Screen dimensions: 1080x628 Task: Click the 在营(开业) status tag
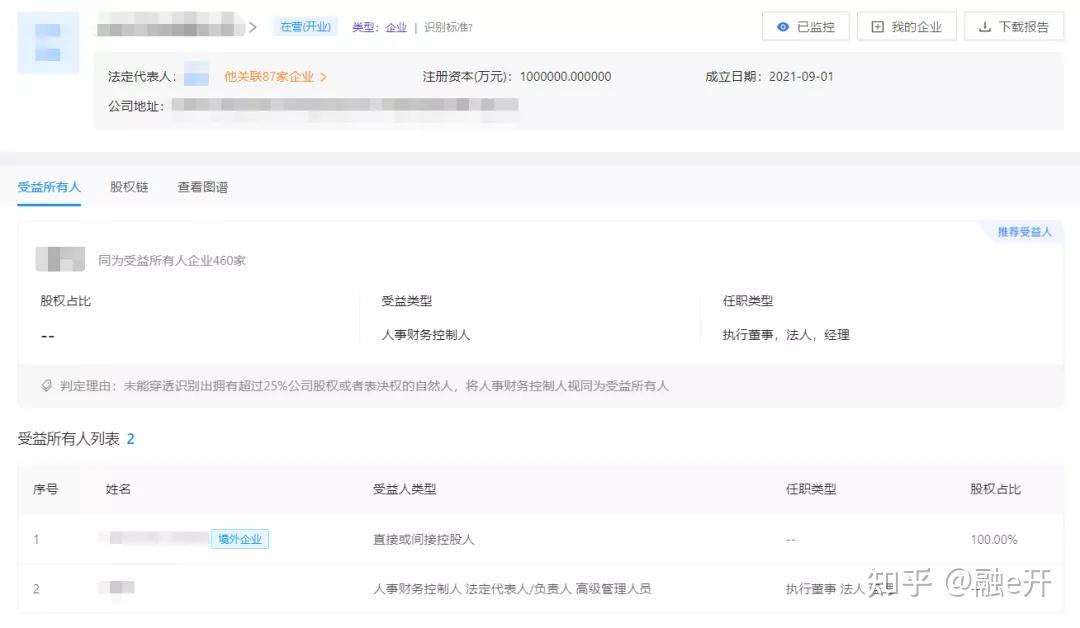tap(305, 27)
